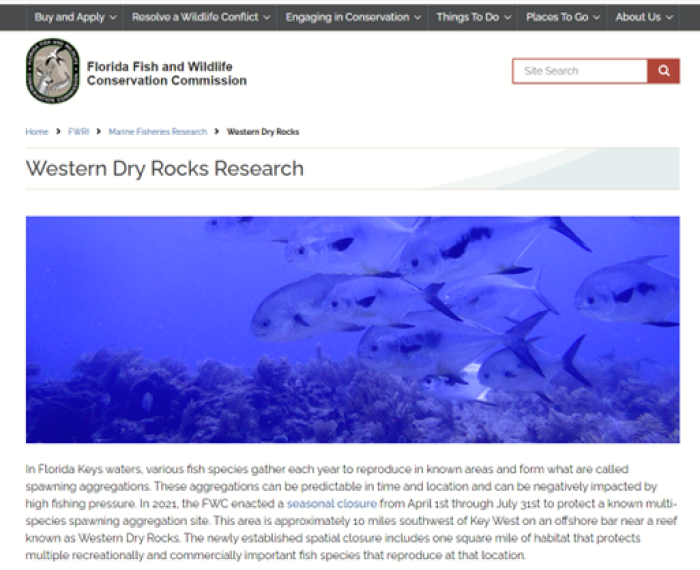Follow the seasonal closure link

[332, 503]
